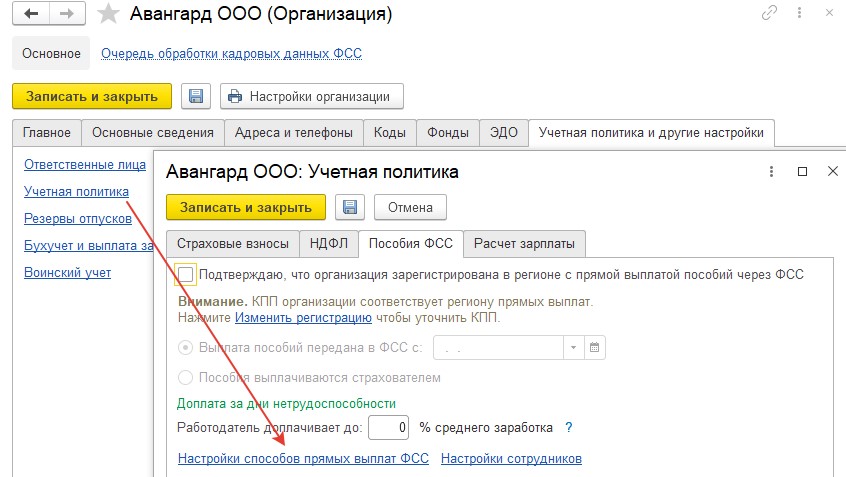Save accounting policy with floppy disk icon
Image resolution: width=846 pixels, height=477 pixels.
[350, 207]
